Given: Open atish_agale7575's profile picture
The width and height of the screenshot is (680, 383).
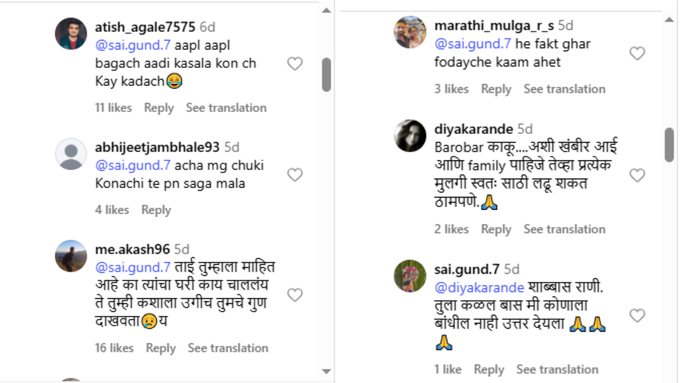Looking at the screenshot, I should tap(71, 34).
